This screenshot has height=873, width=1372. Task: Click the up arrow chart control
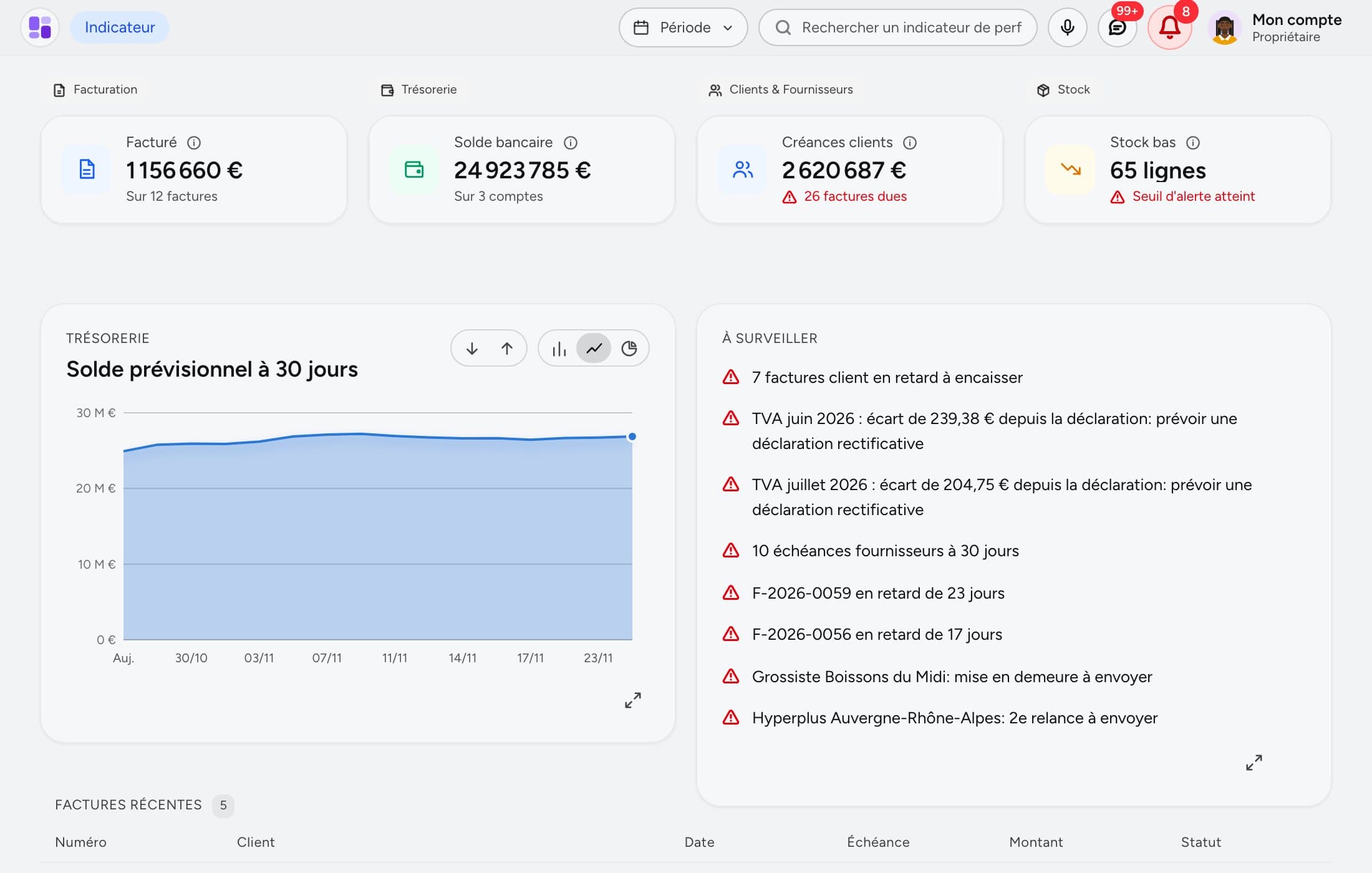point(506,348)
